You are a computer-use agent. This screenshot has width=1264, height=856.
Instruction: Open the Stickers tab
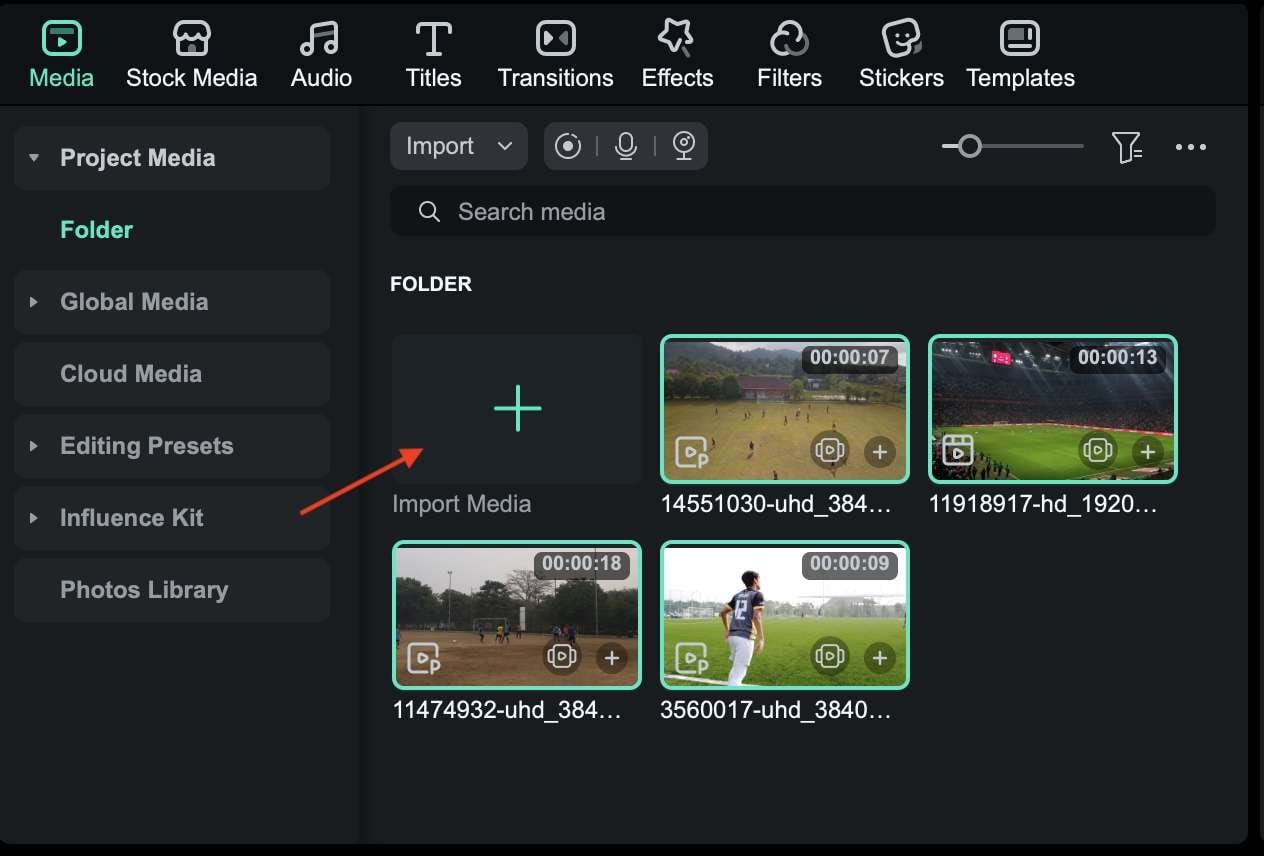901,56
